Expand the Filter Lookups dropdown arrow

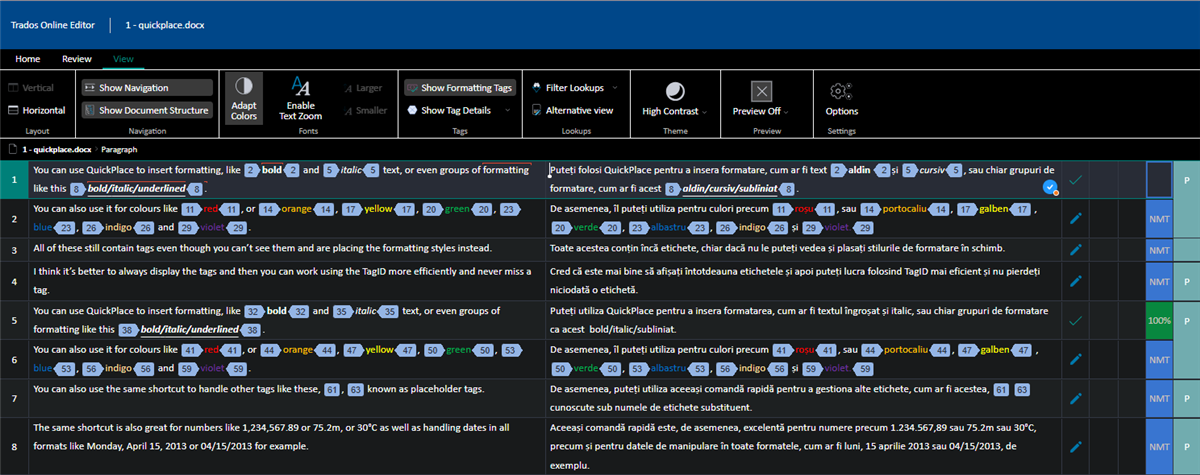615,88
